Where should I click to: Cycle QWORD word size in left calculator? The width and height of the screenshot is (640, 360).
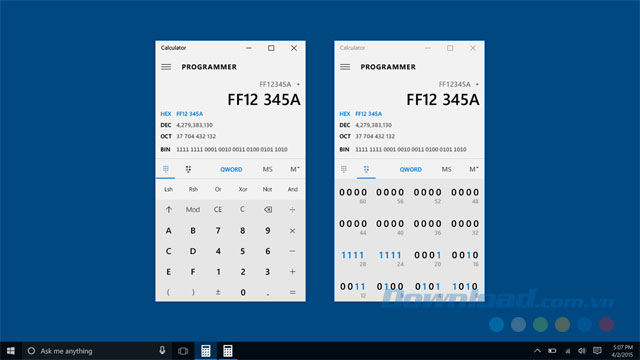231,169
